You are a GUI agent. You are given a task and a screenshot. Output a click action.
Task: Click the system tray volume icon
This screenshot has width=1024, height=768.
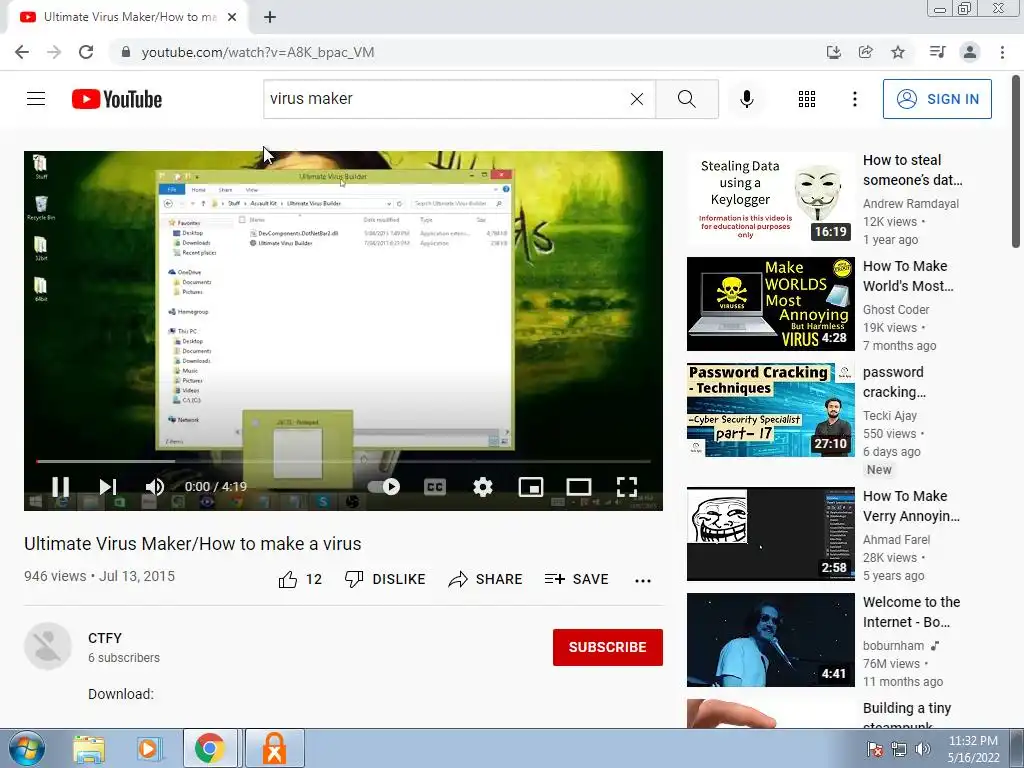[923, 749]
